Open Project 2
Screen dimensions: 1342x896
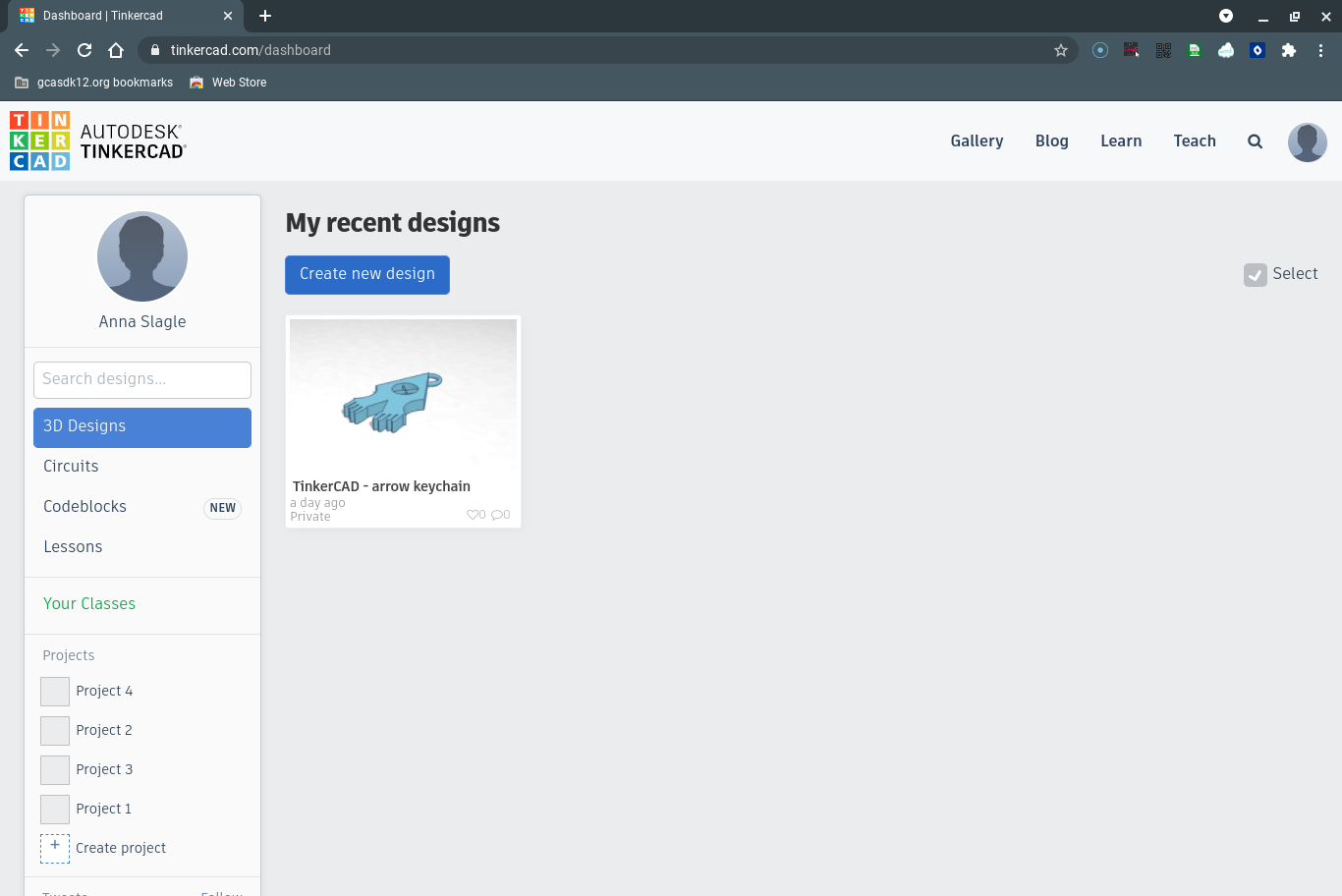click(x=104, y=731)
